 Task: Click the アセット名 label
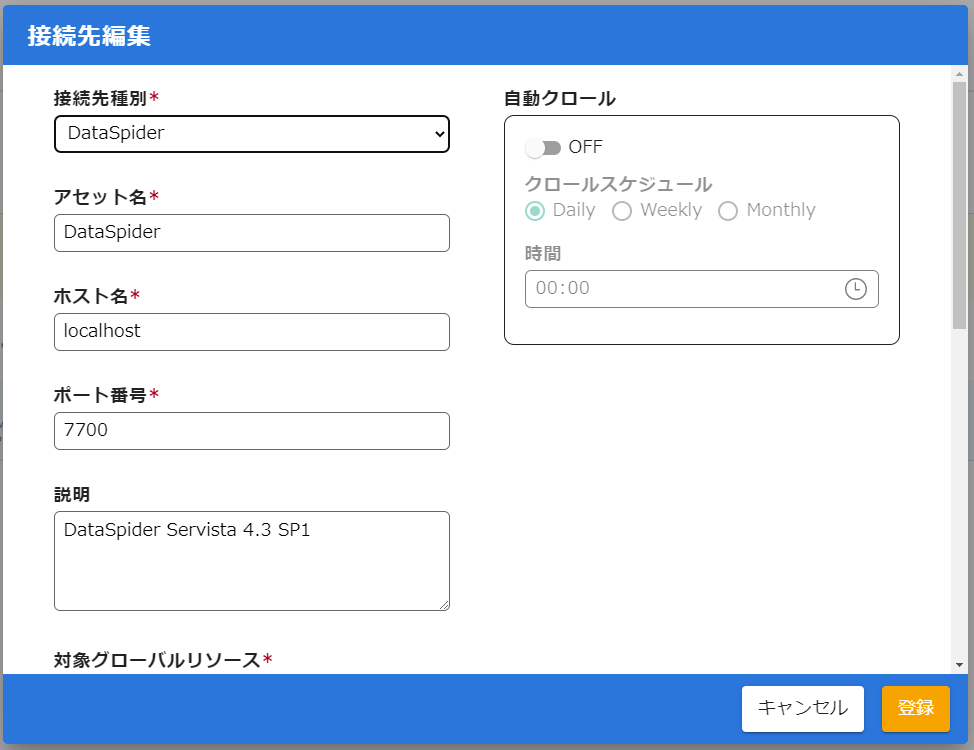(x=100, y=197)
